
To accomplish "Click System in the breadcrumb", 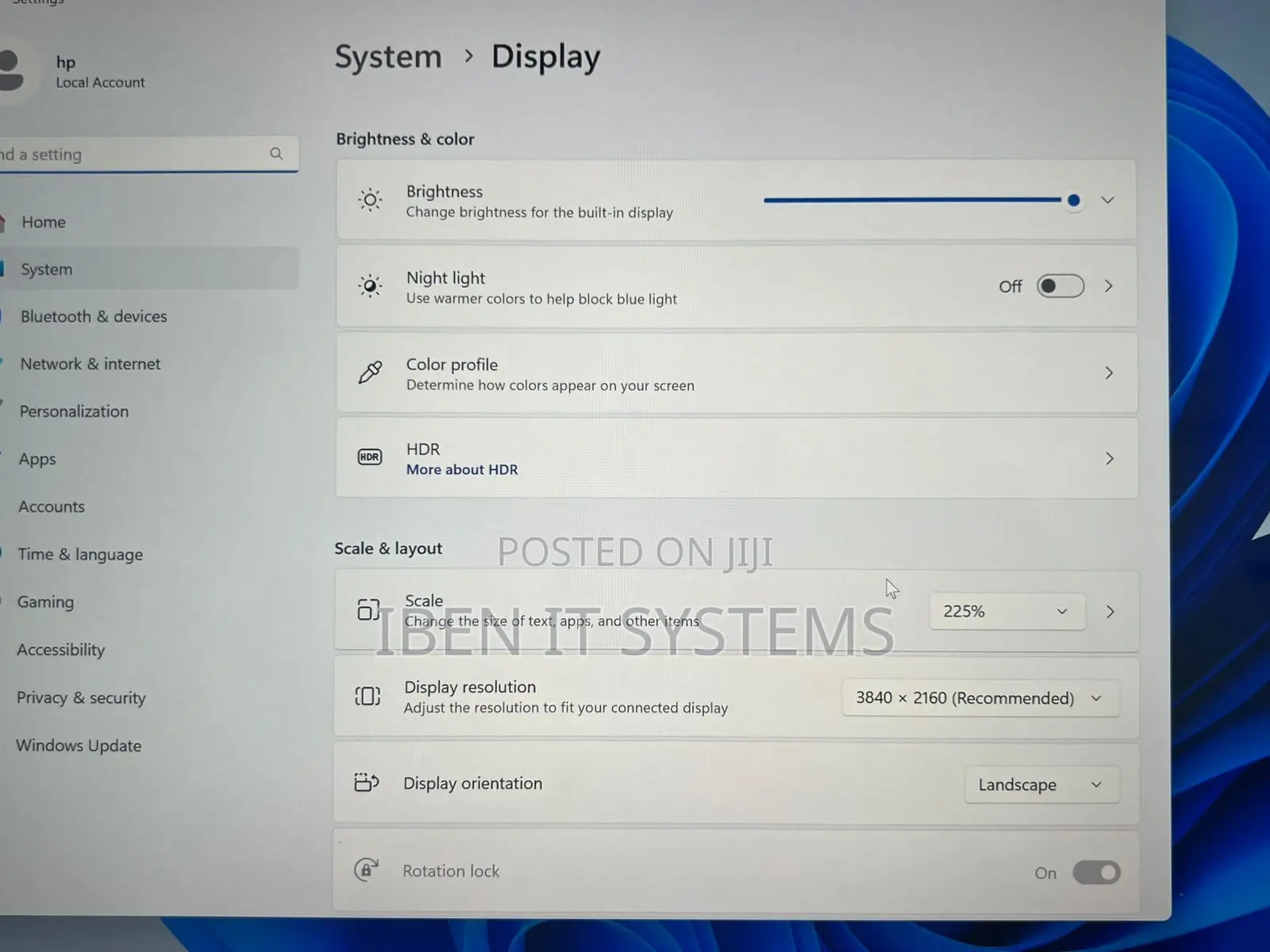I will point(388,56).
